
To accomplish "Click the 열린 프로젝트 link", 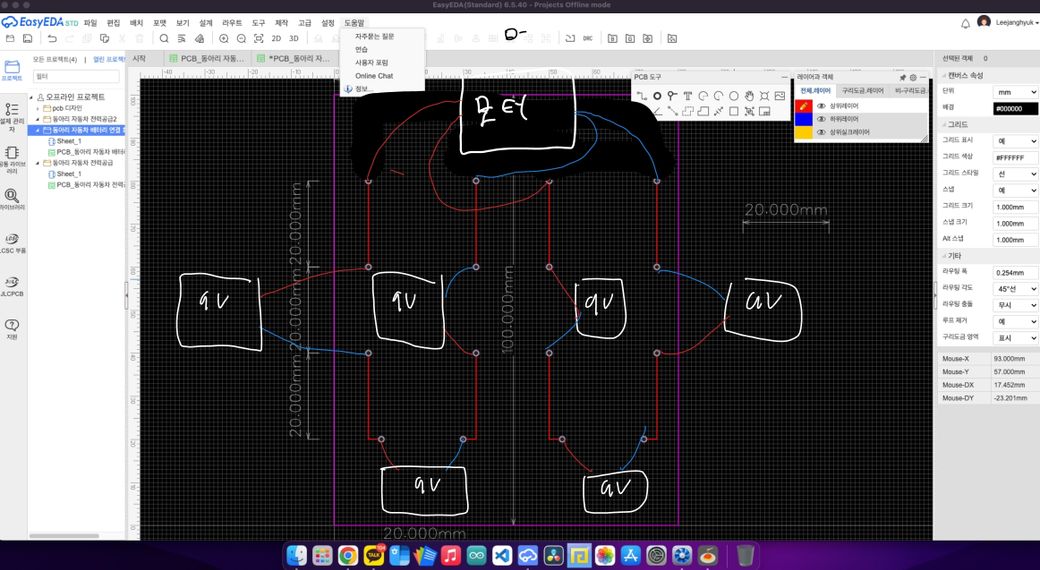I will (x=108, y=59).
